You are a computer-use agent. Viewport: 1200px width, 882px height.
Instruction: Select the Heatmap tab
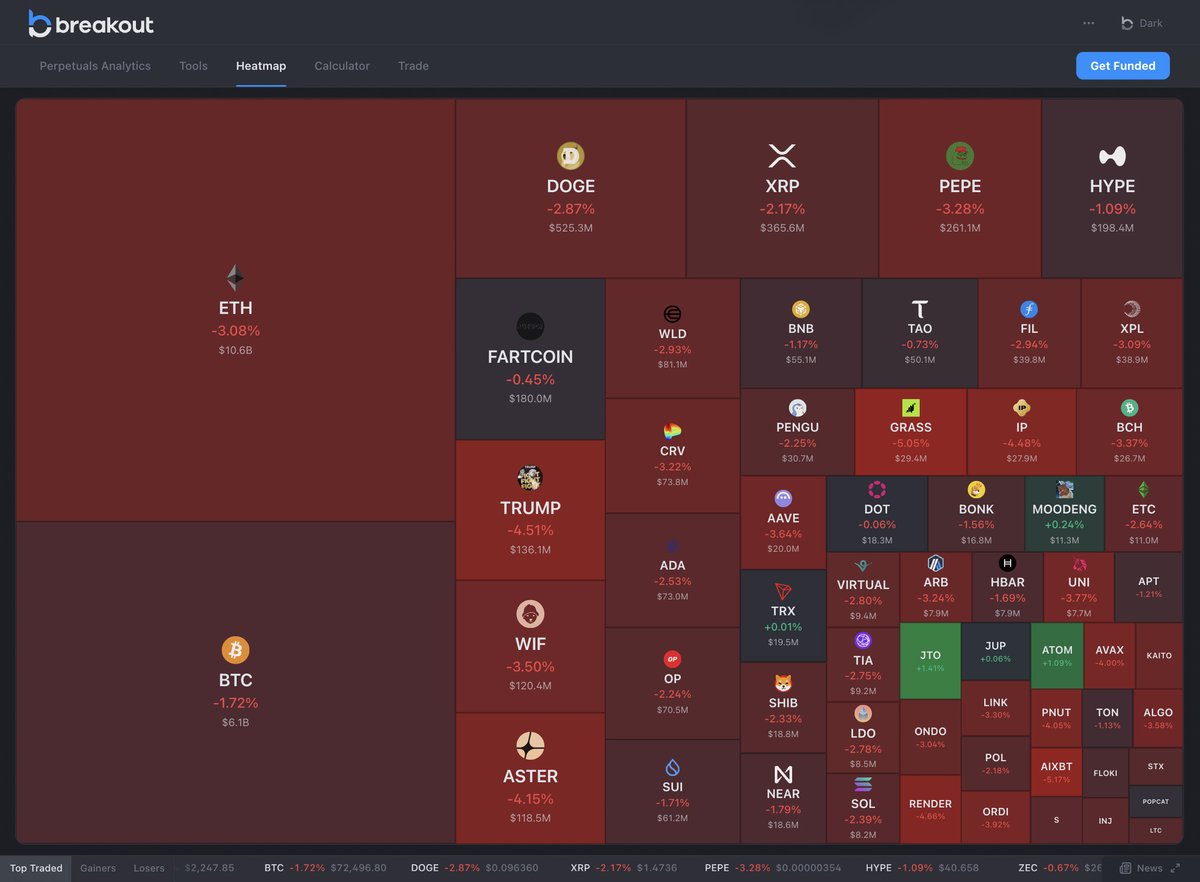click(x=261, y=66)
